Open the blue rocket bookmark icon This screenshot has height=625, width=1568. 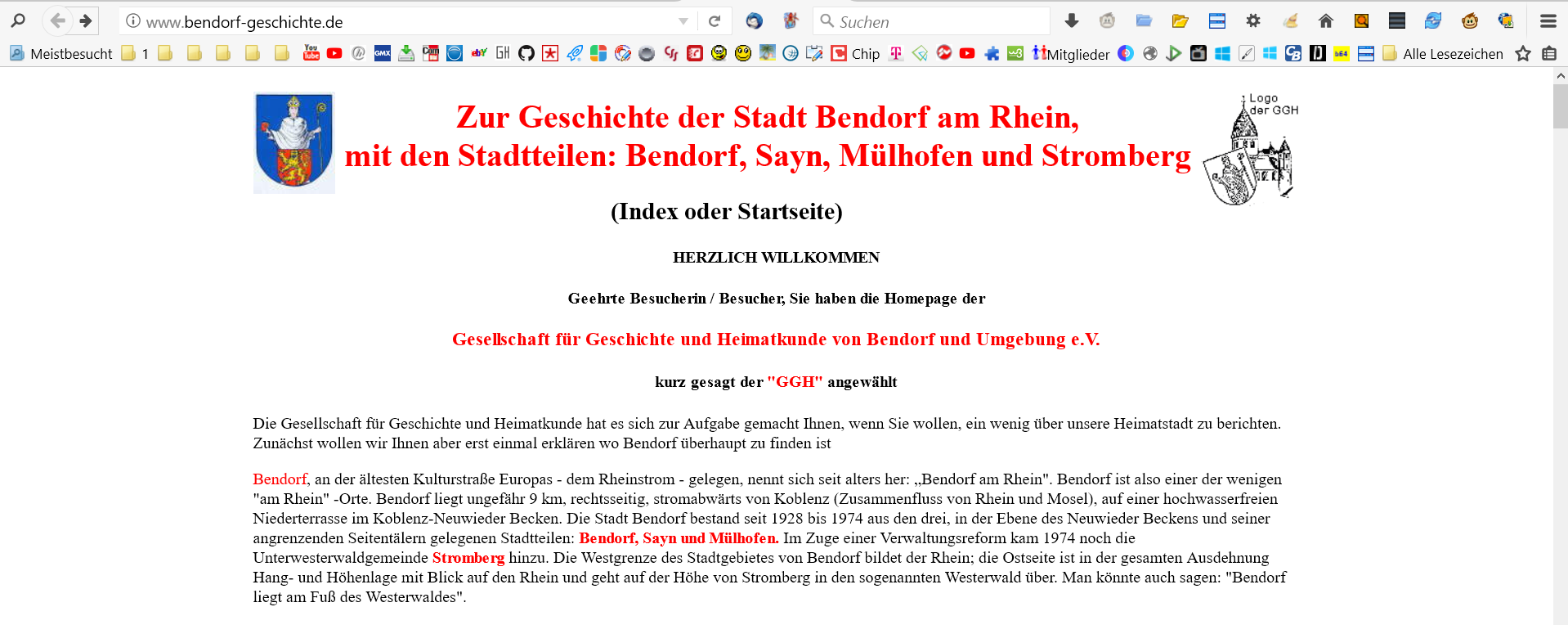(x=575, y=53)
